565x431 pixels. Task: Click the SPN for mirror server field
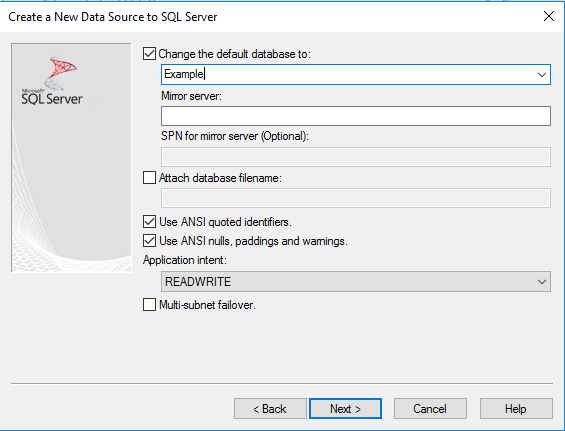coord(356,157)
